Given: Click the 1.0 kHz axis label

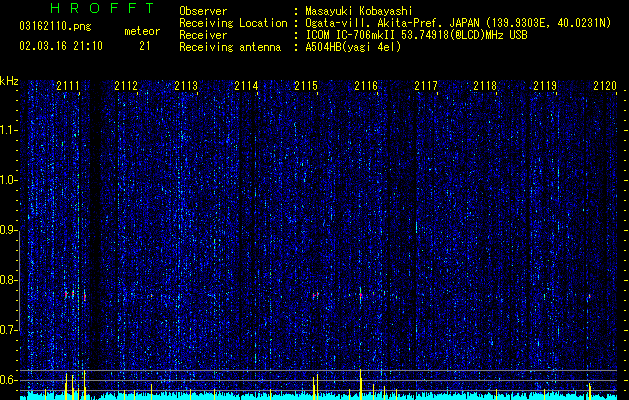Looking at the screenshot, I should coord(9,180).
